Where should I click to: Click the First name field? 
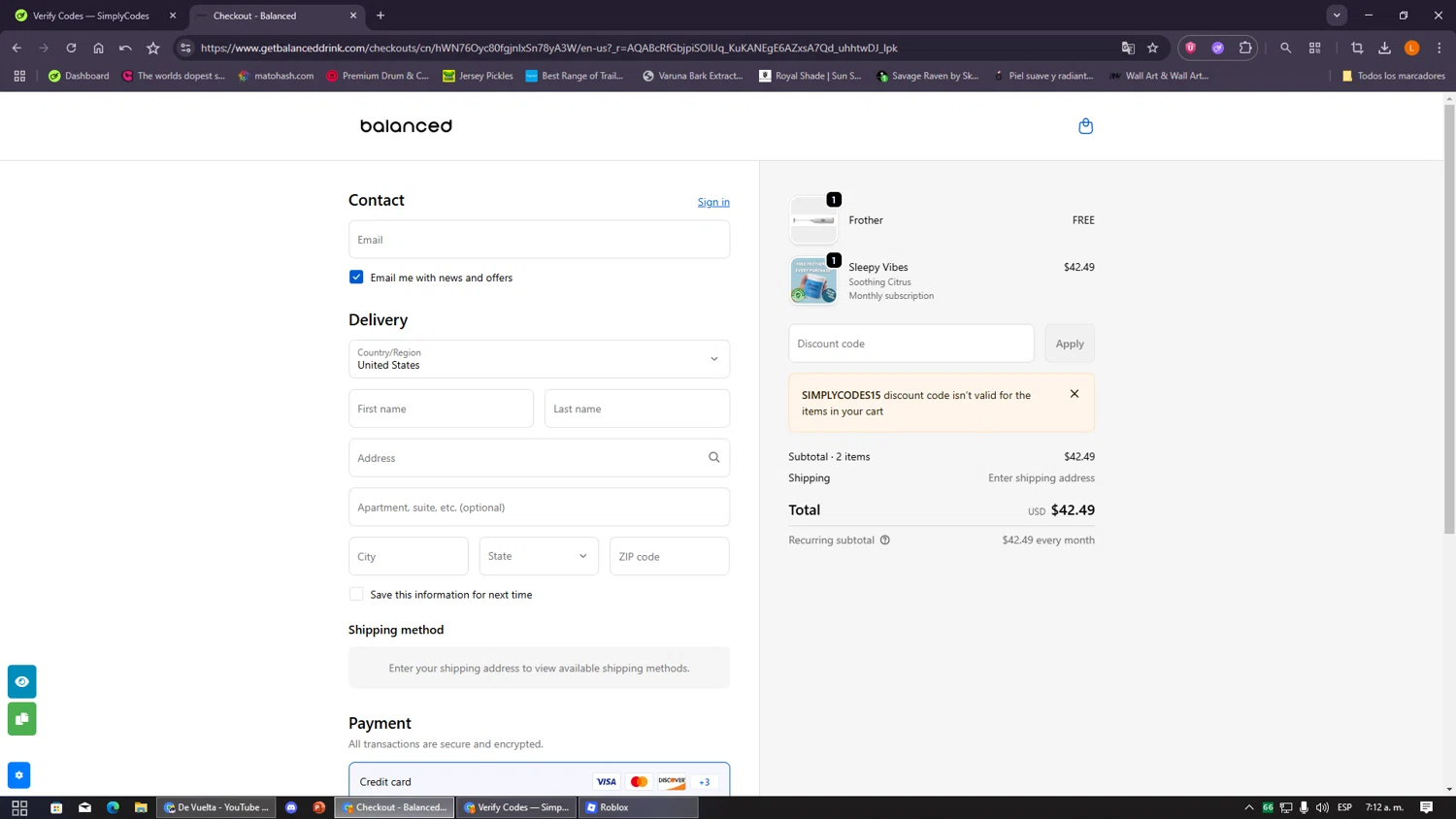click(441, 409)
